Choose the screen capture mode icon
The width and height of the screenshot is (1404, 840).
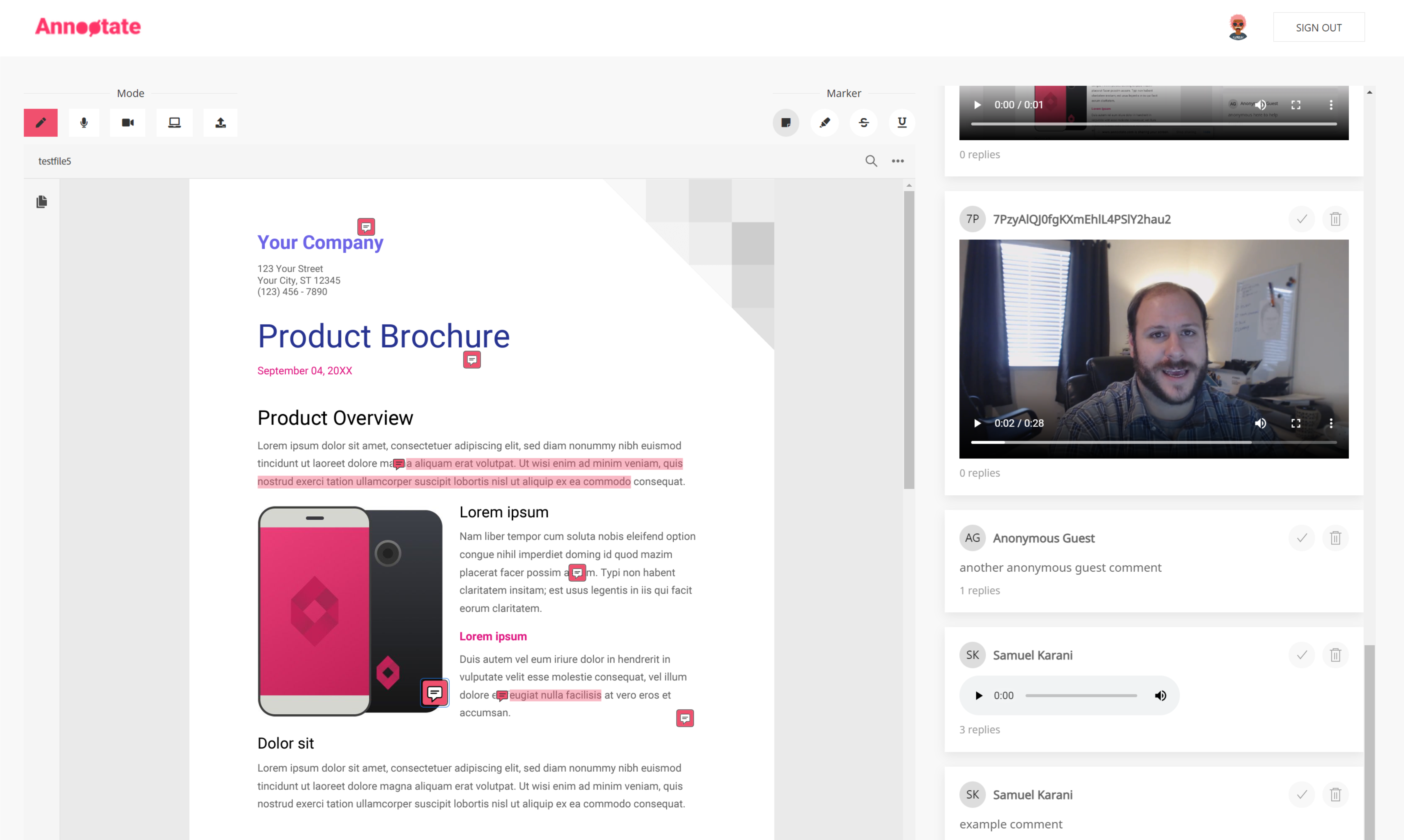click(x=174, y=123)
